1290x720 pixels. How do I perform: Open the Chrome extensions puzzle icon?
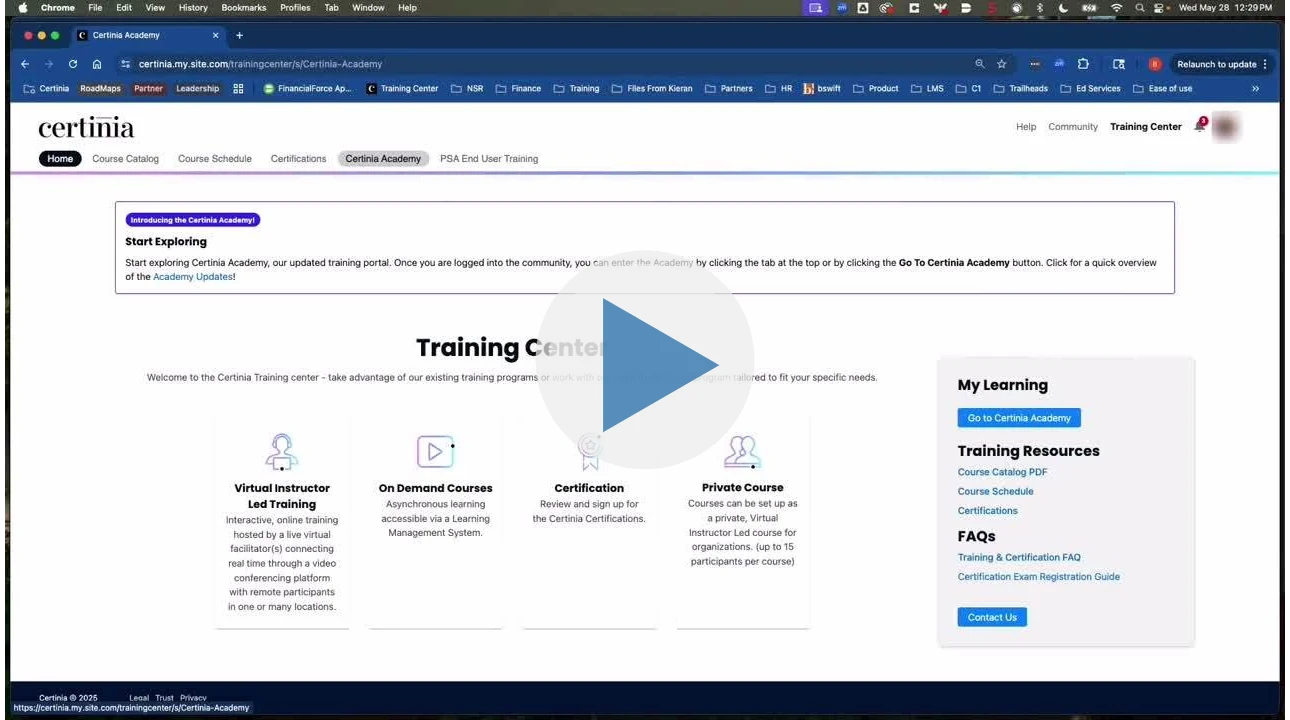pyautogui.click(x=1083, y=64)
